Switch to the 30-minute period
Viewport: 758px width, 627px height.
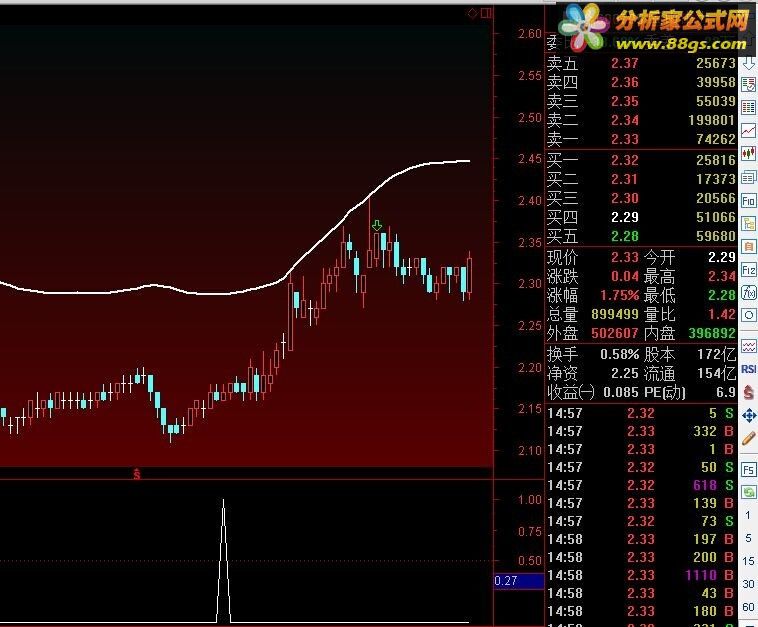tap(748, 584)
